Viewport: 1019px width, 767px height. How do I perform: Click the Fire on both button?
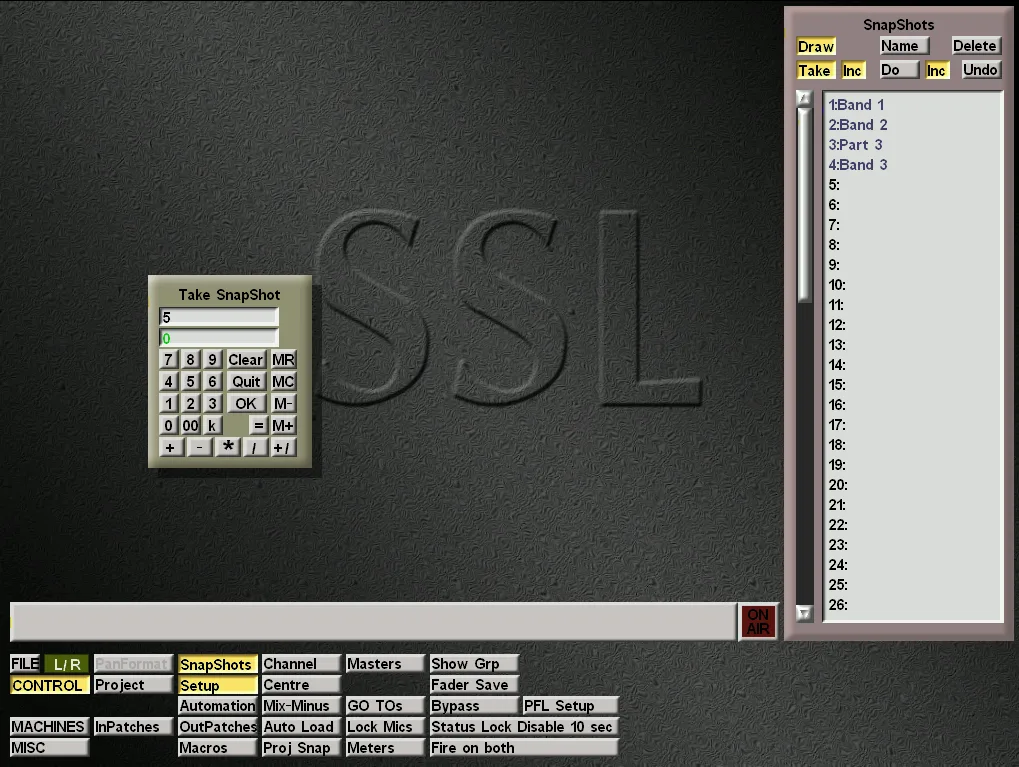(523, 748)
